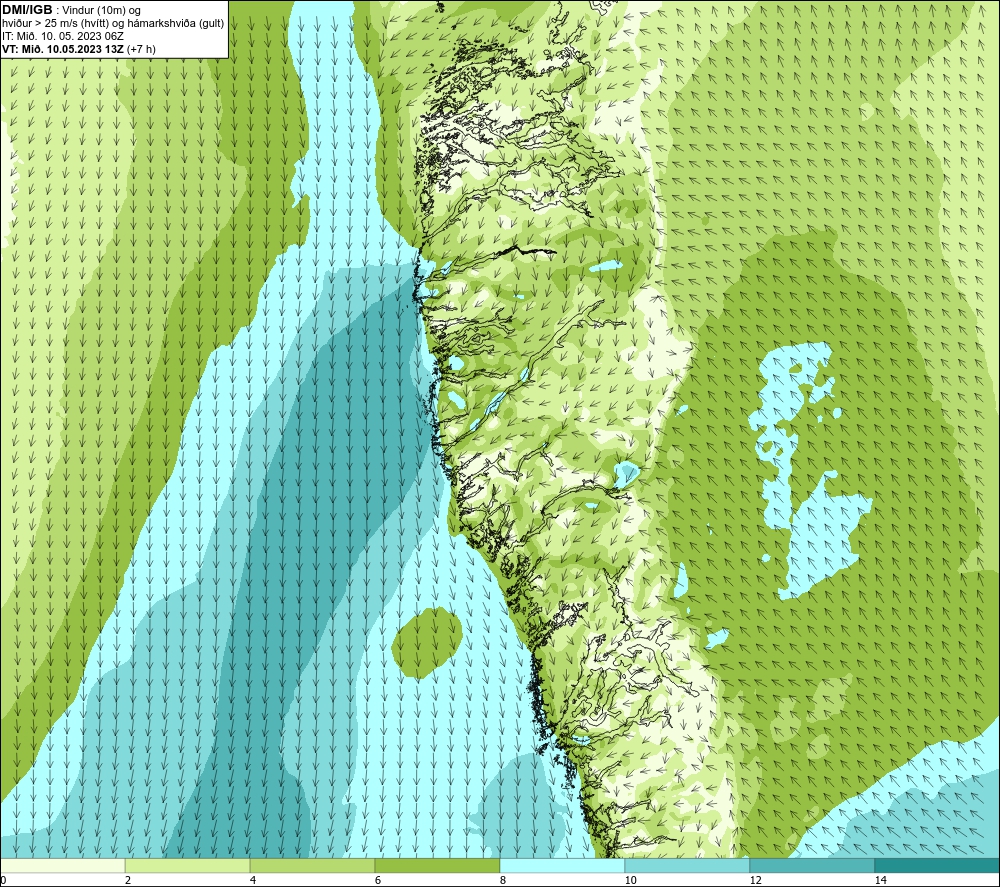Click the scale label '0'
The image size is (1000, 887).
coord(3,881)
